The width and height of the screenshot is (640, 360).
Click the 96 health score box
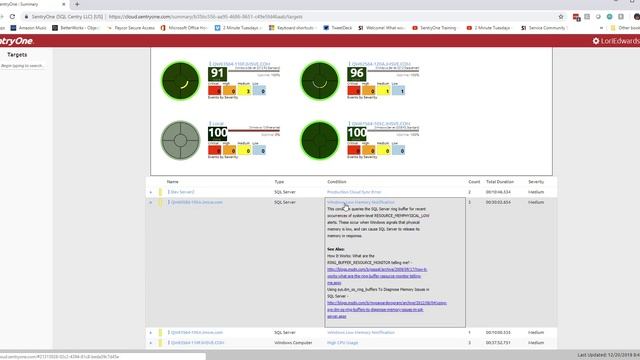pyautogui.click(x=357, y=74)
